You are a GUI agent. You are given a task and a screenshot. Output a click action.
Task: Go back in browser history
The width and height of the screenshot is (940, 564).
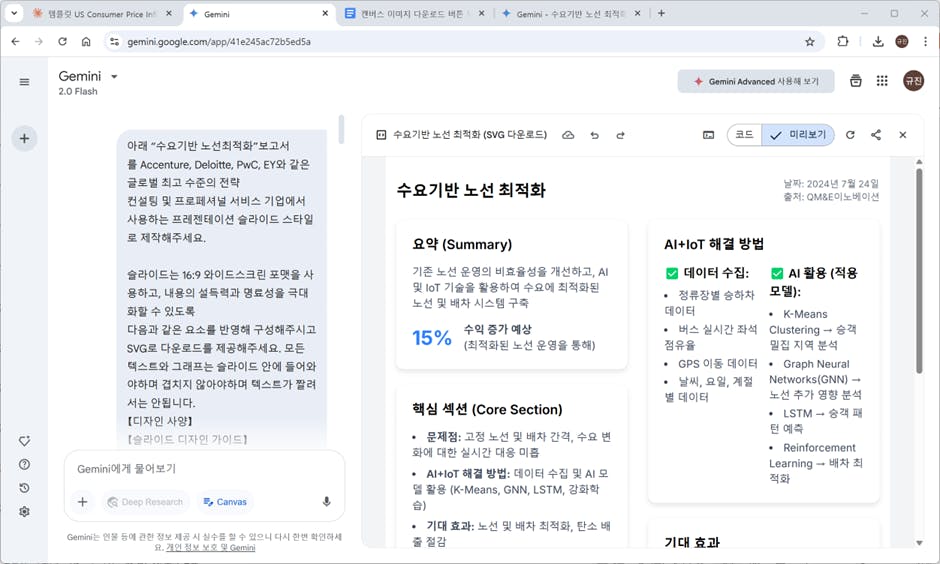coord(16,41)
